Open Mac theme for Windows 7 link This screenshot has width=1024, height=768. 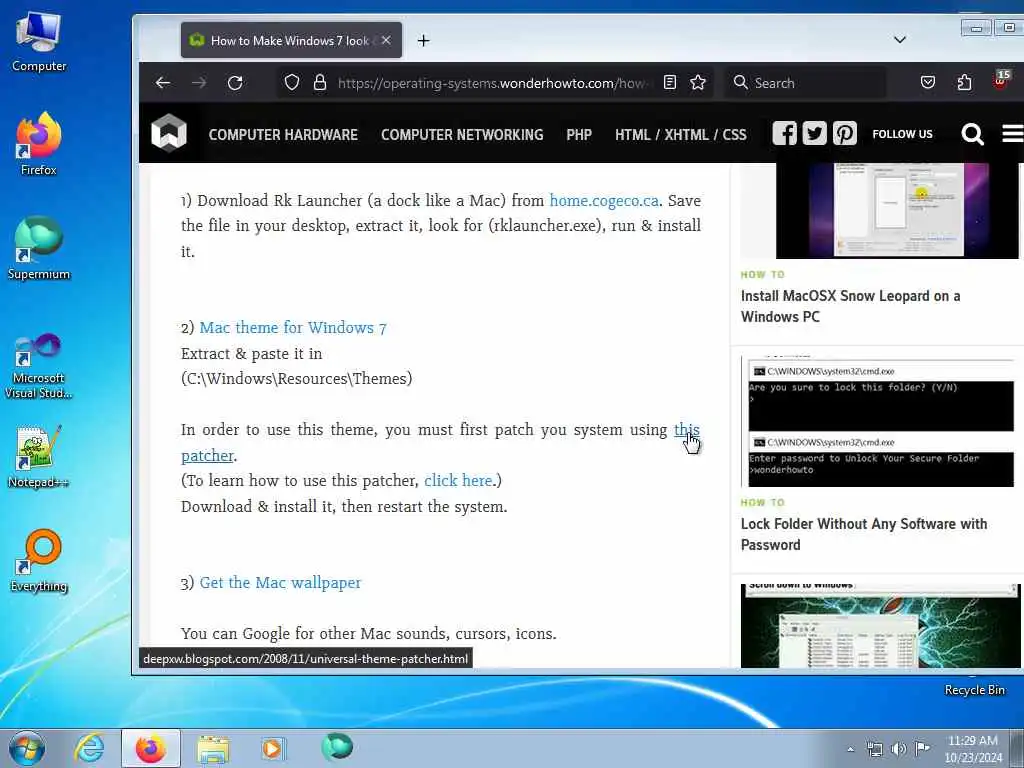(x=293, y=327)
